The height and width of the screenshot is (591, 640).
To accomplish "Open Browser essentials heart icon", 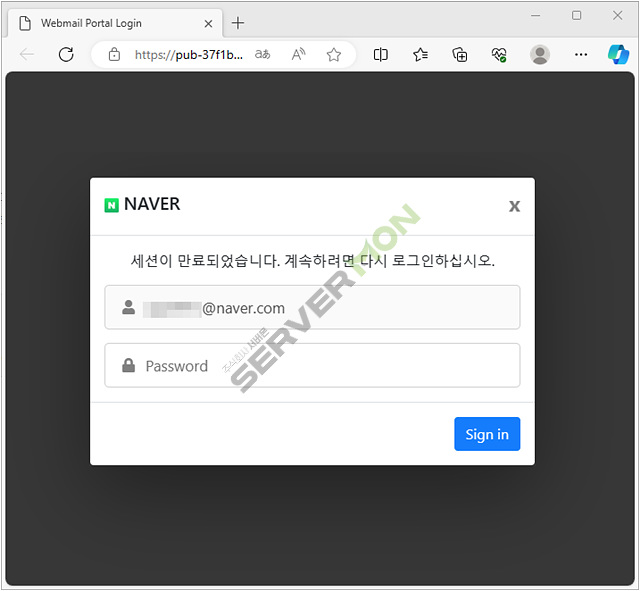I will click(499, 54).
